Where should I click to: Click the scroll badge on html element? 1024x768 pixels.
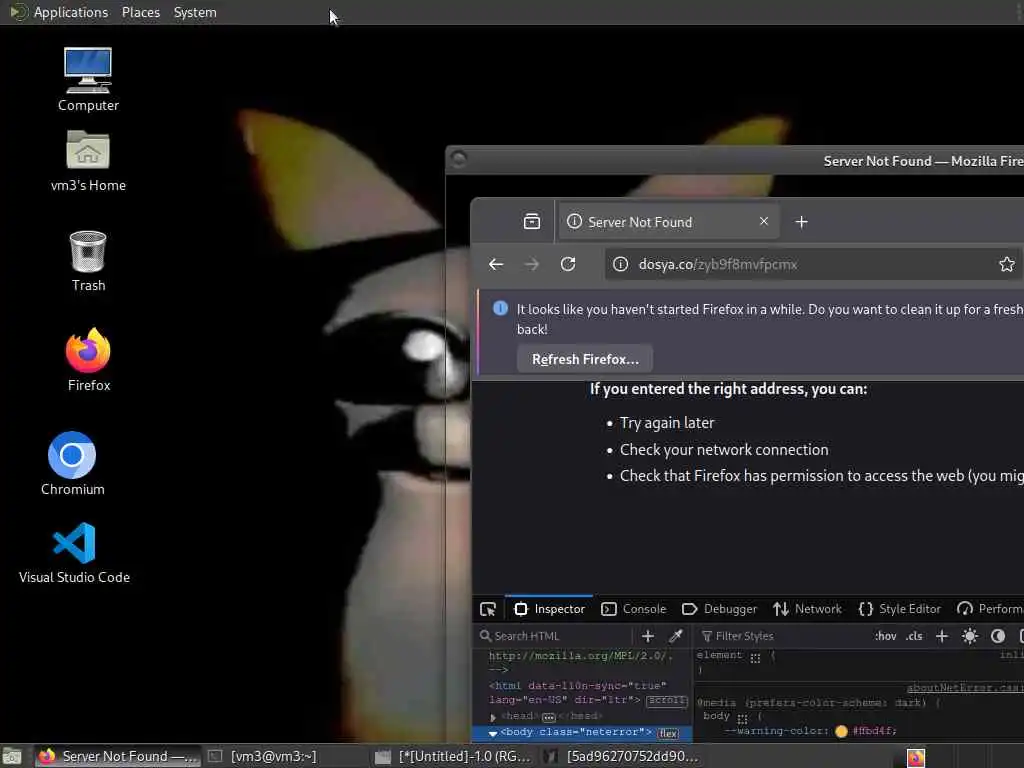667,700
